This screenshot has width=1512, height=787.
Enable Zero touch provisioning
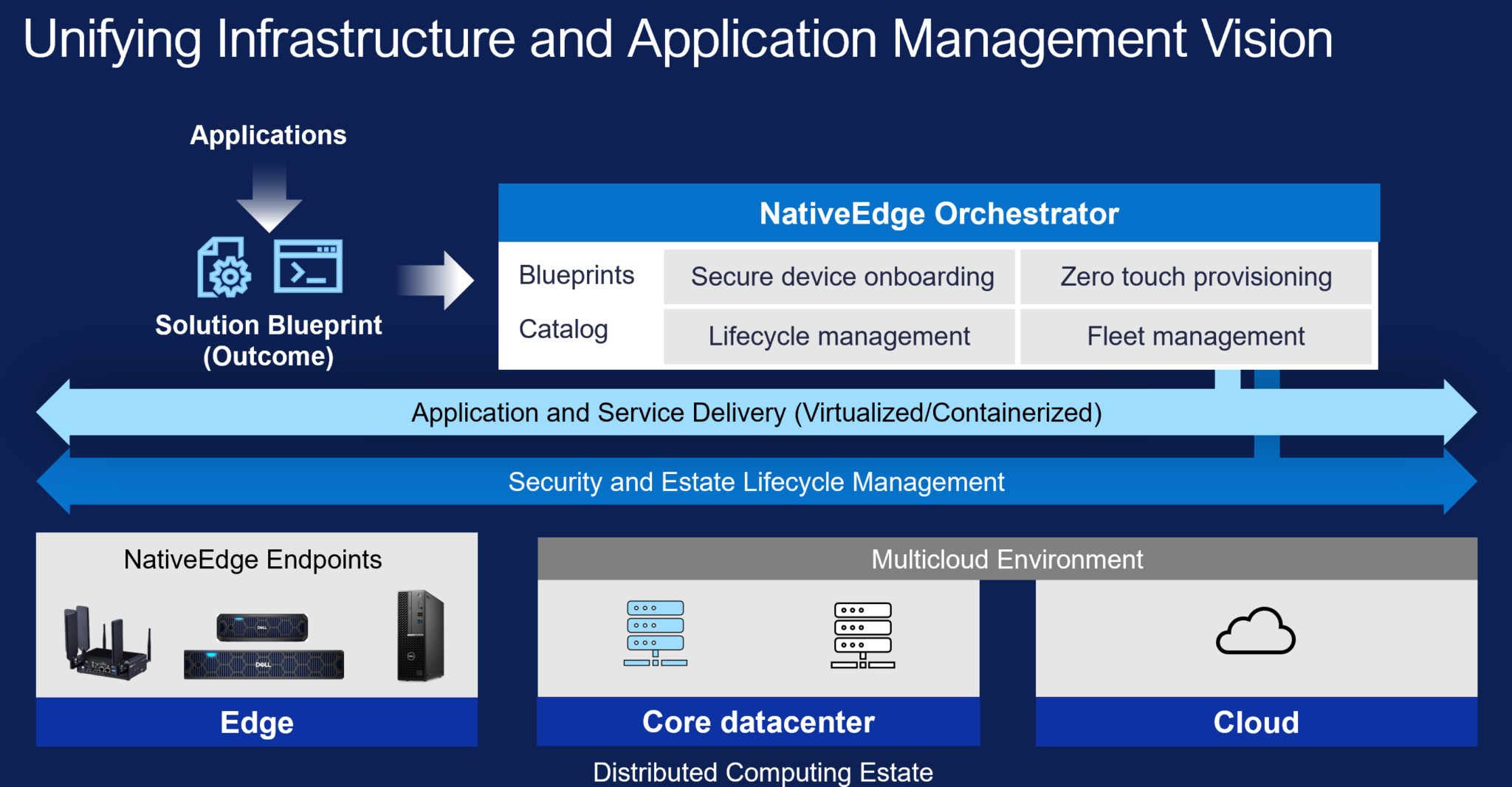click(1196, 277)
